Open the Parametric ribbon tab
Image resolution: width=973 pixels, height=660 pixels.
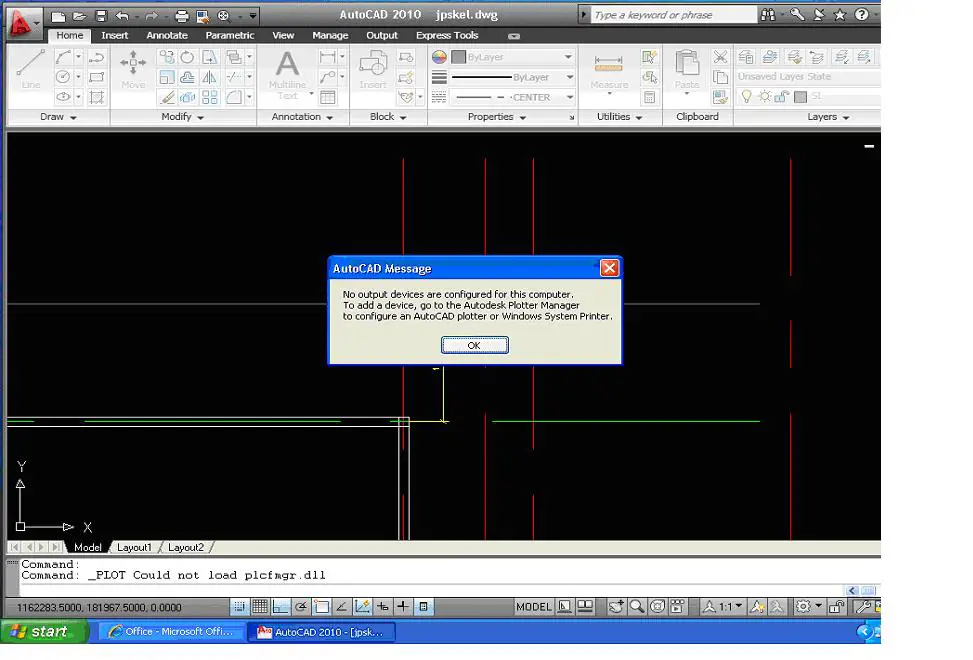[x=230, y=35]
